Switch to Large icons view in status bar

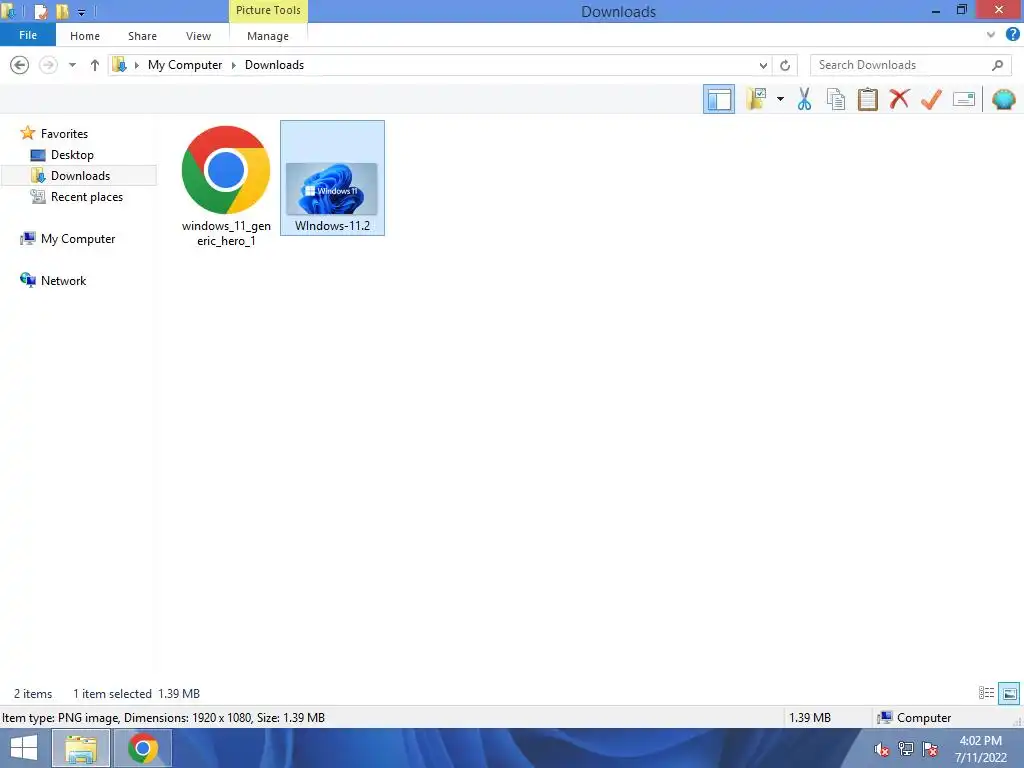[x=1009, y=694]
